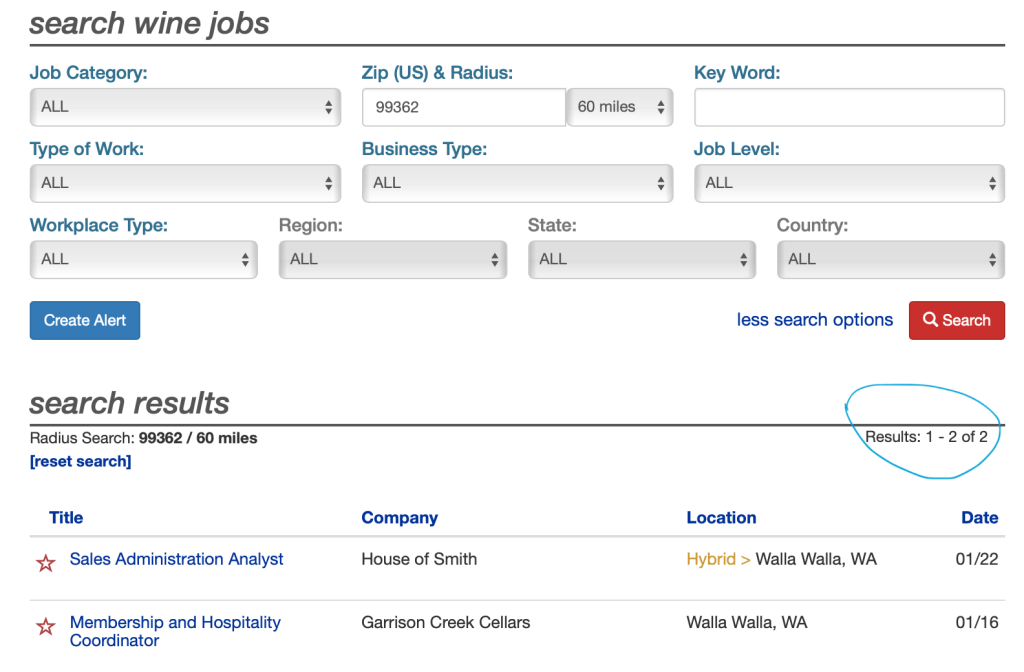
Task: Collapse with less search options link
Action: point(814,320)
